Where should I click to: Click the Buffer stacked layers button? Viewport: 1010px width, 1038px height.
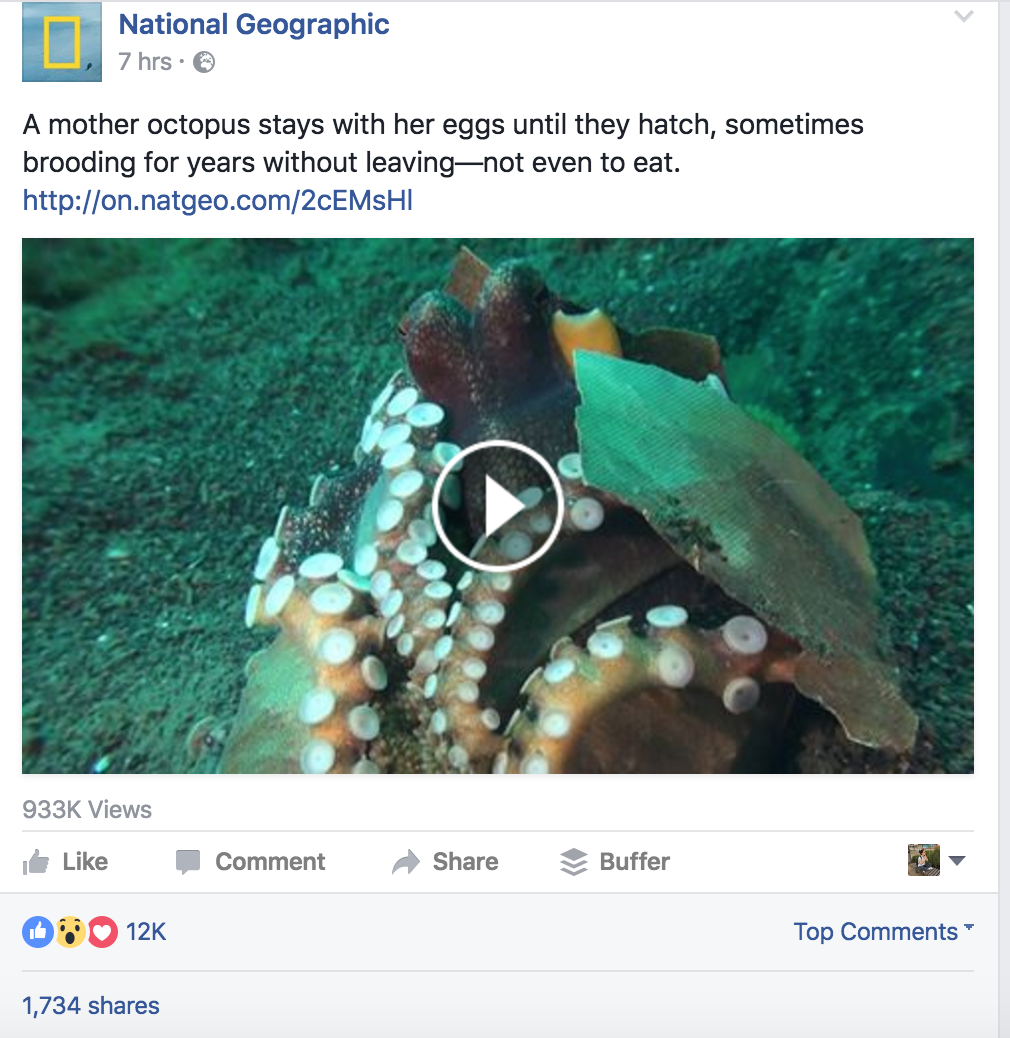[614, 862]
